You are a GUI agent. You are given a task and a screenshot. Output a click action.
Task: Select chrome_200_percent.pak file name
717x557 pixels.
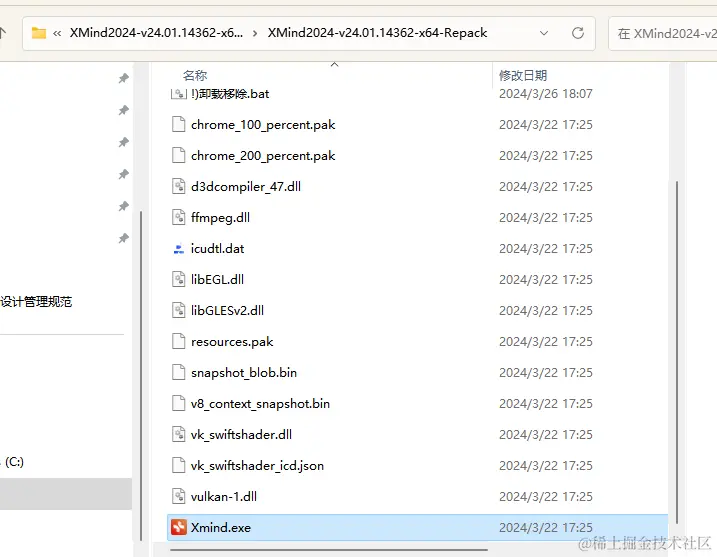click(x=263, y=156)
